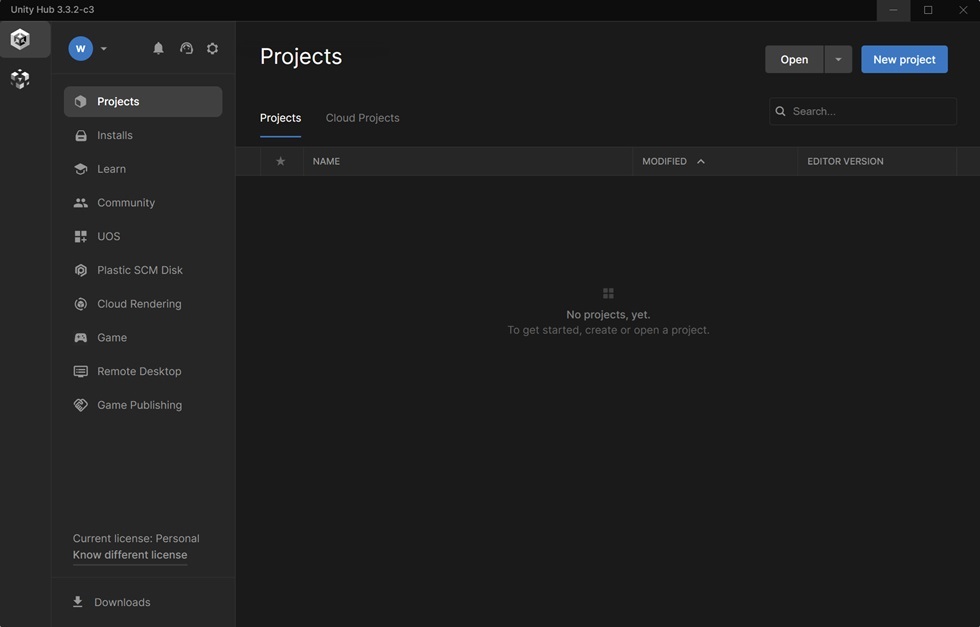The width and height of the screenshot is (980, 627).
Task: Focus the projects Search field
Action: tap(862, 111)
